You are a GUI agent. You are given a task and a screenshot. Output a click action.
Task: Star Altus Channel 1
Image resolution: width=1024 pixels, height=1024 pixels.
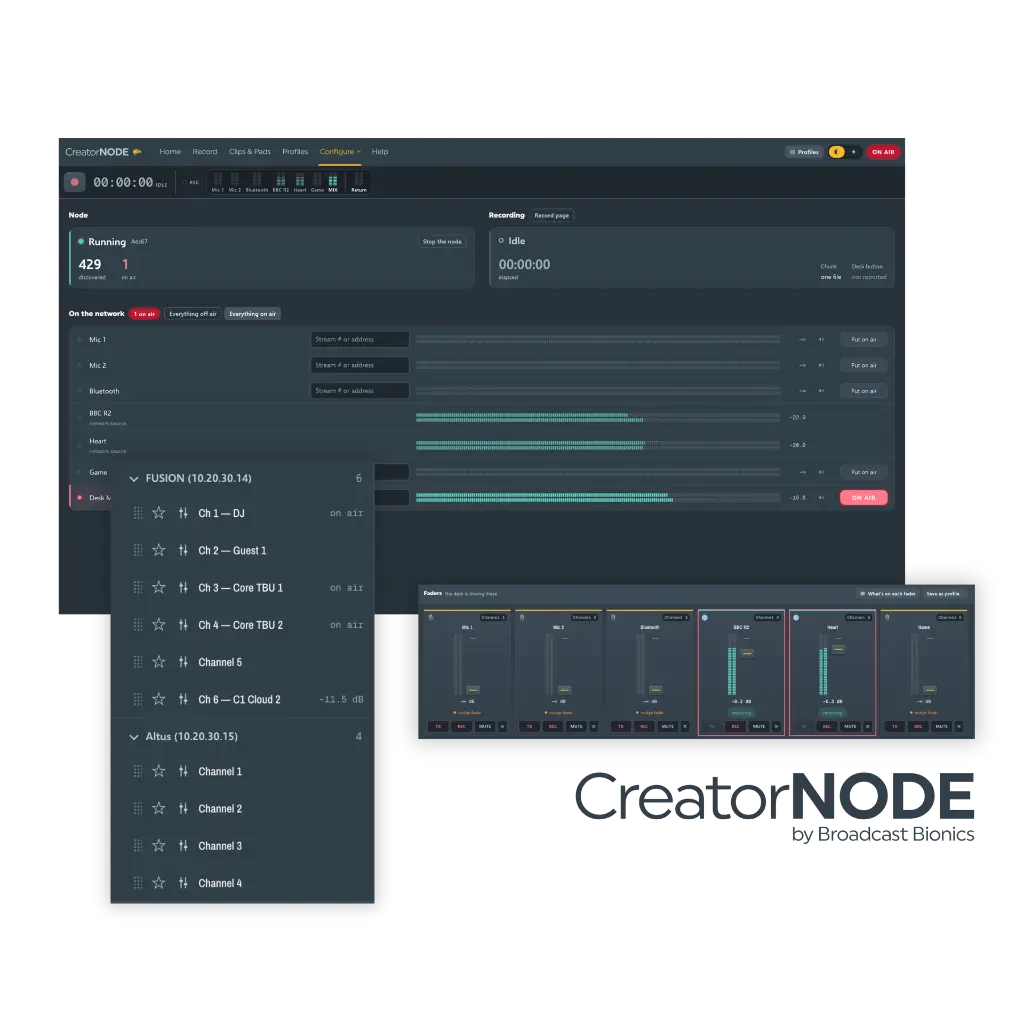click(x=159, y=771)
